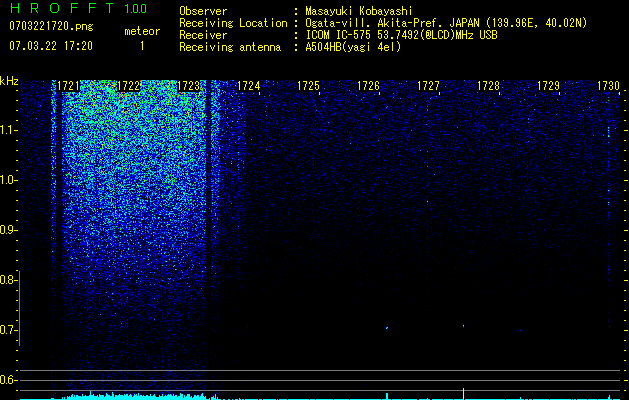This screenshot has width=629, height=400.
Task: Click the 0.8 frequency axis label
Action: [x=8, y=280]
